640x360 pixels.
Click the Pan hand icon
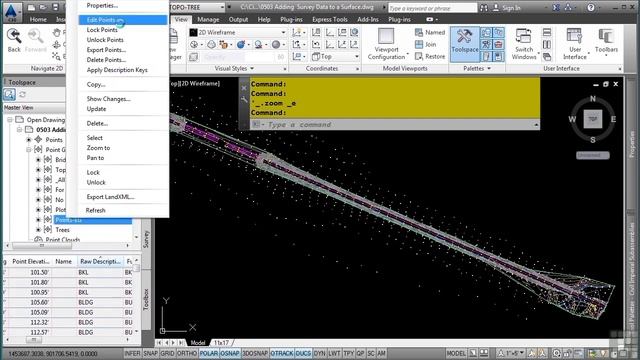point(57,32)
